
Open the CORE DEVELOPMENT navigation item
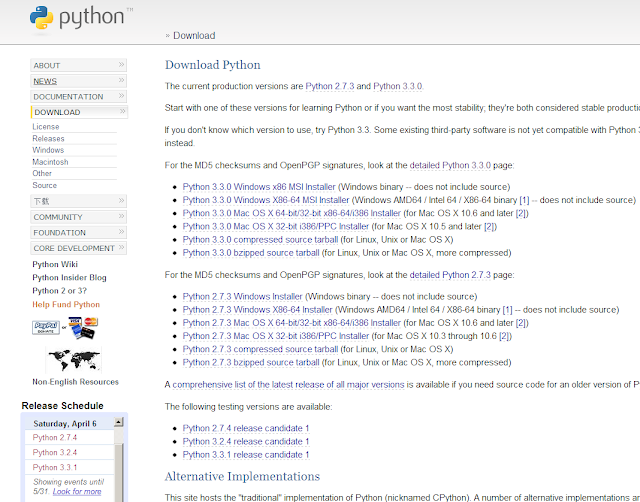78,248
